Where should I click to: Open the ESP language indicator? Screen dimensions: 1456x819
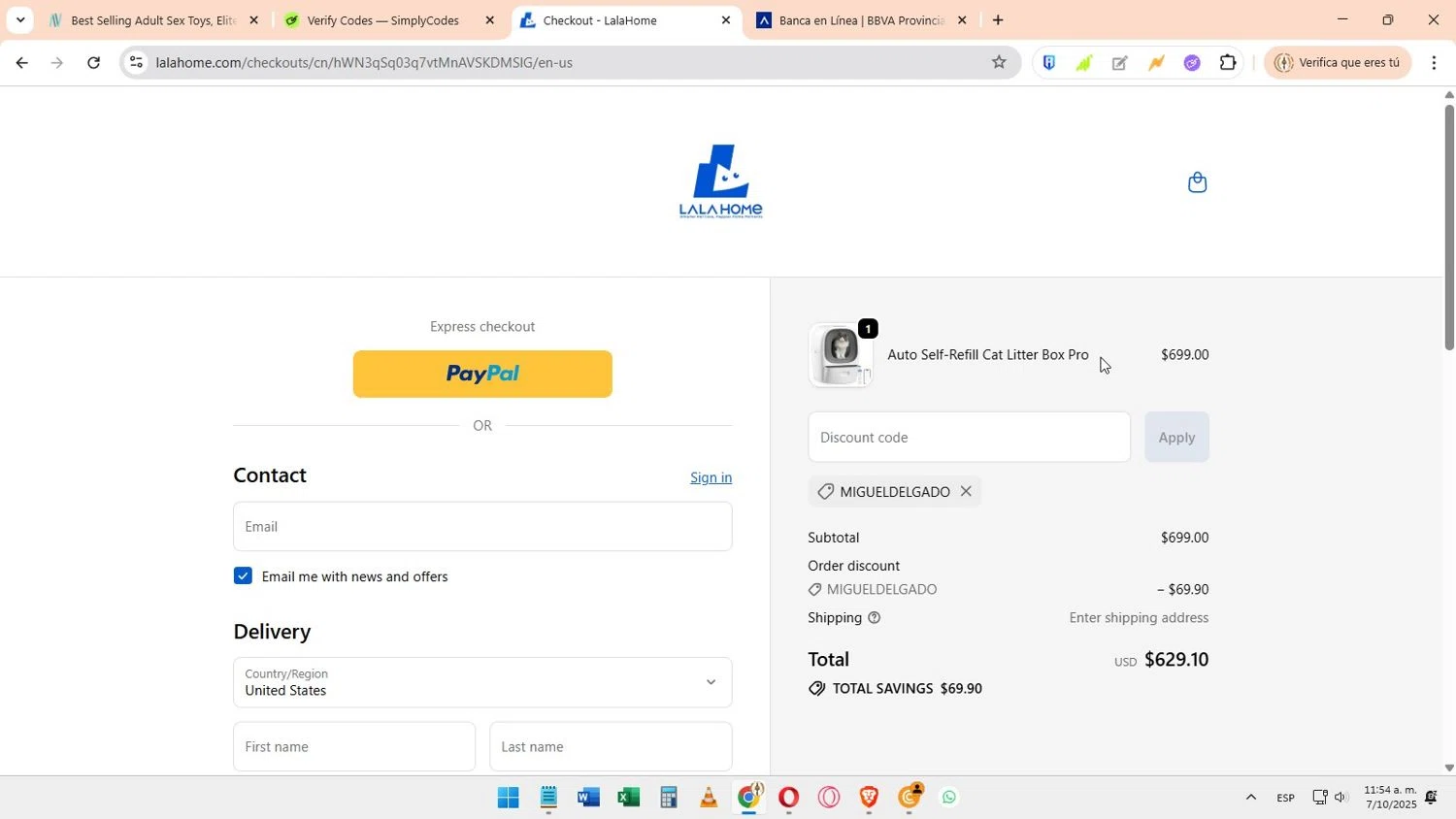pyautogui.click(x=1285, y=798)
